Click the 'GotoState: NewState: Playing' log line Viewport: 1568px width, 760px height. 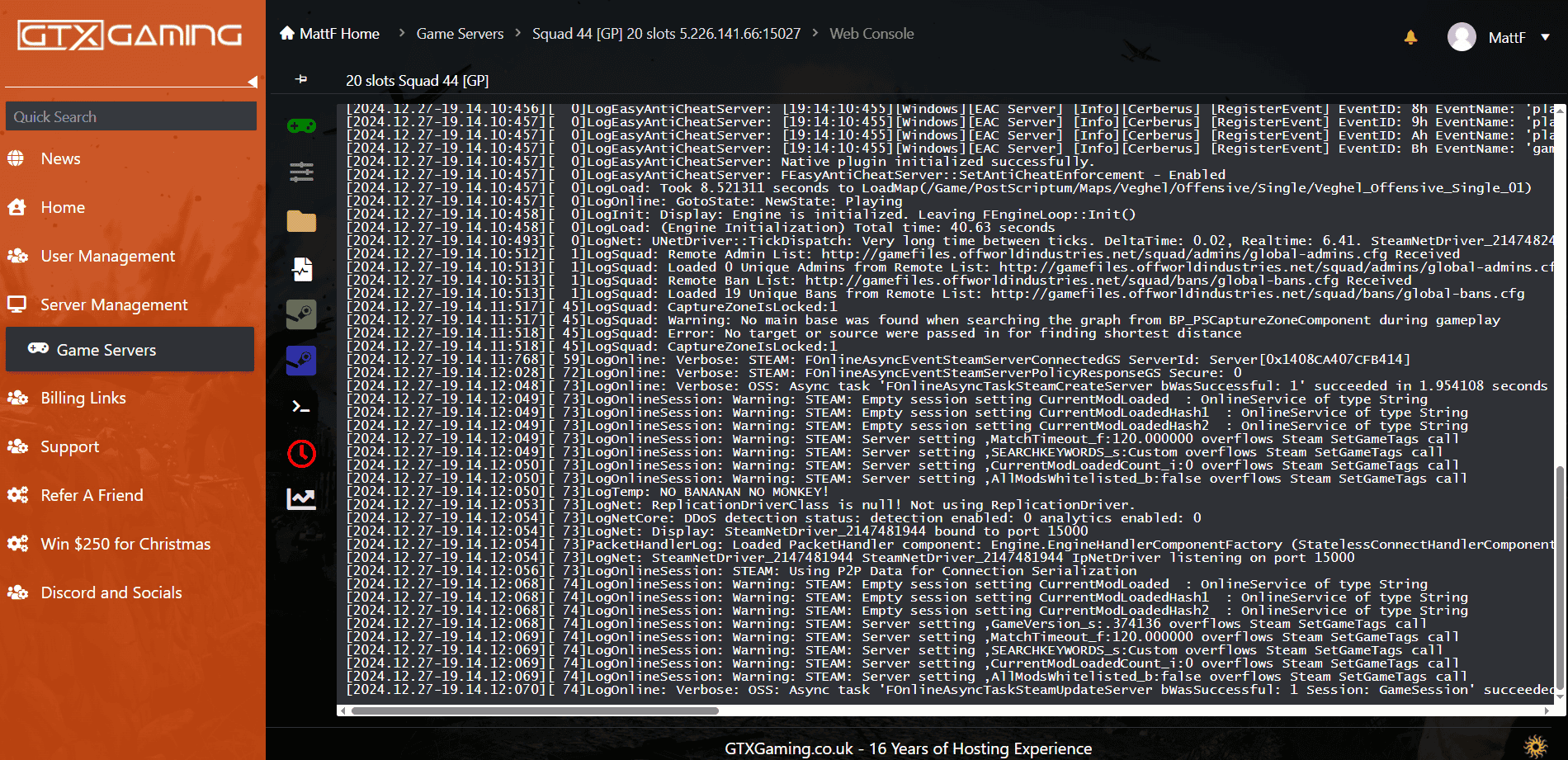coord(625,201)
